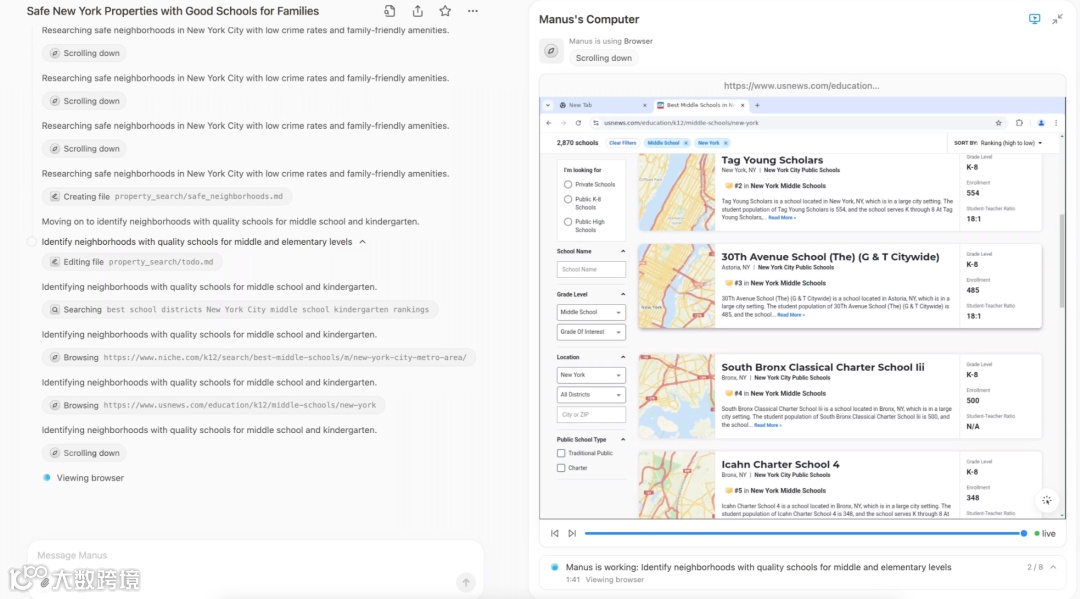Select the Private Schools radio option
The height and width of the screenshot is (599, 1080).
point(568,185)
